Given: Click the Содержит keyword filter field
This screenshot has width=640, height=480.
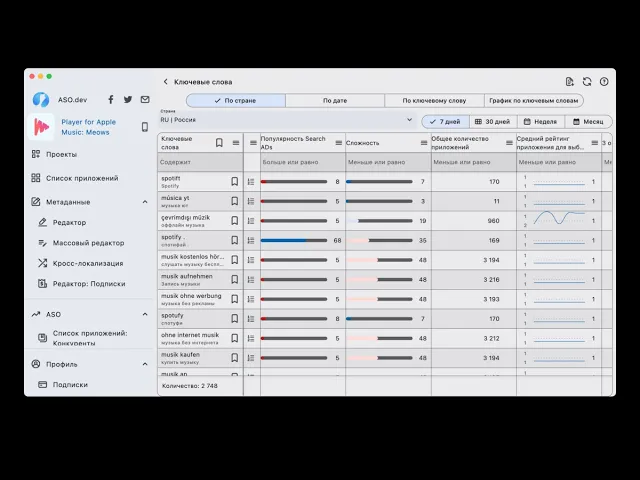Looking at the screenshot, I should pos(200,162).
